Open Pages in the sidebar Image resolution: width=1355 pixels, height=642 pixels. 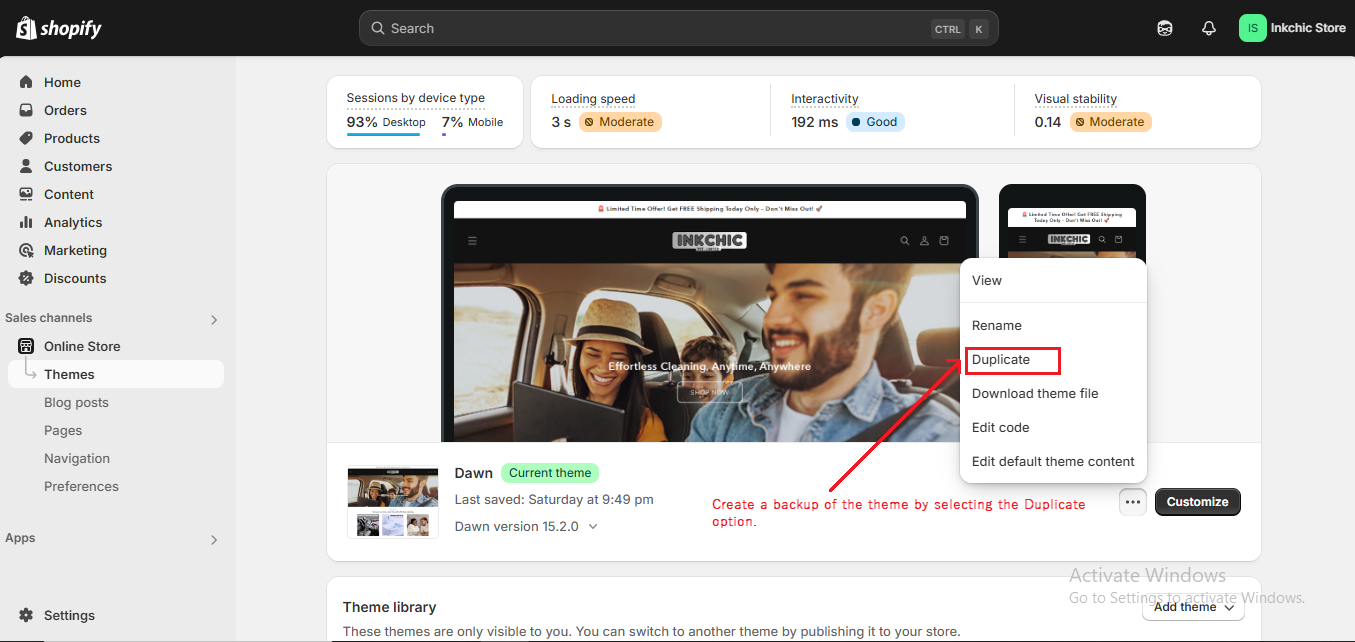pos(63,430)
